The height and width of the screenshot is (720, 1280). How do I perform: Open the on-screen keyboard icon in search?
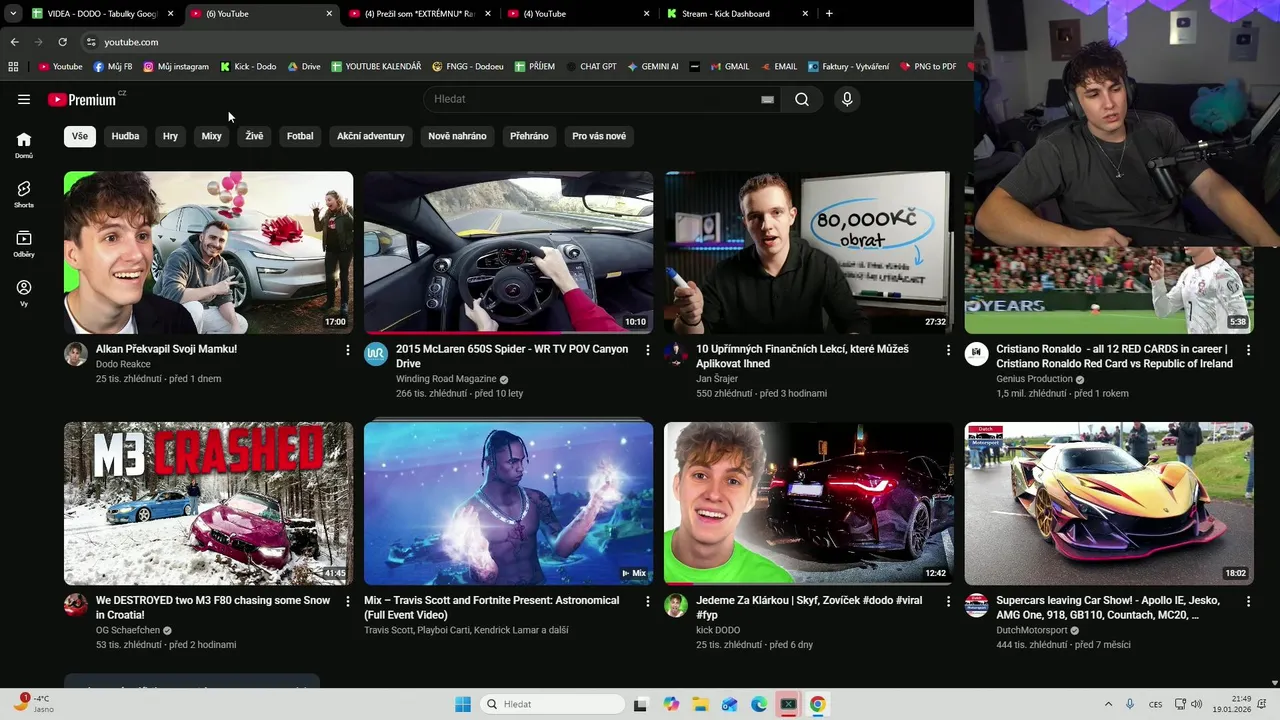pyautogui.click(x=767, y=99)
